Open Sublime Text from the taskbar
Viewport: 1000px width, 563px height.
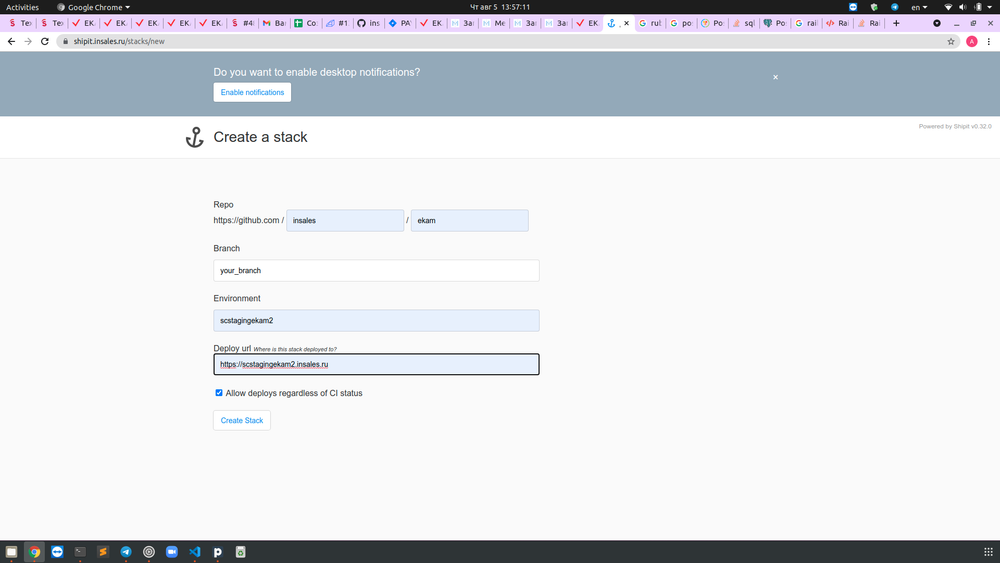click(103, 552)
